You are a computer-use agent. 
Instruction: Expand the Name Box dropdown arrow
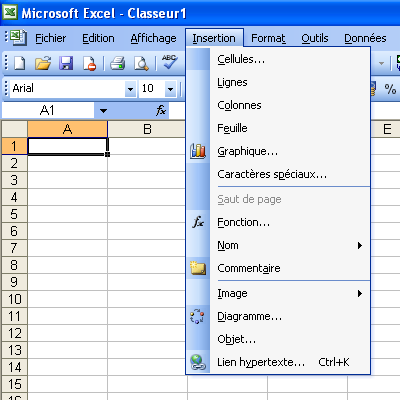click(103, 111)
